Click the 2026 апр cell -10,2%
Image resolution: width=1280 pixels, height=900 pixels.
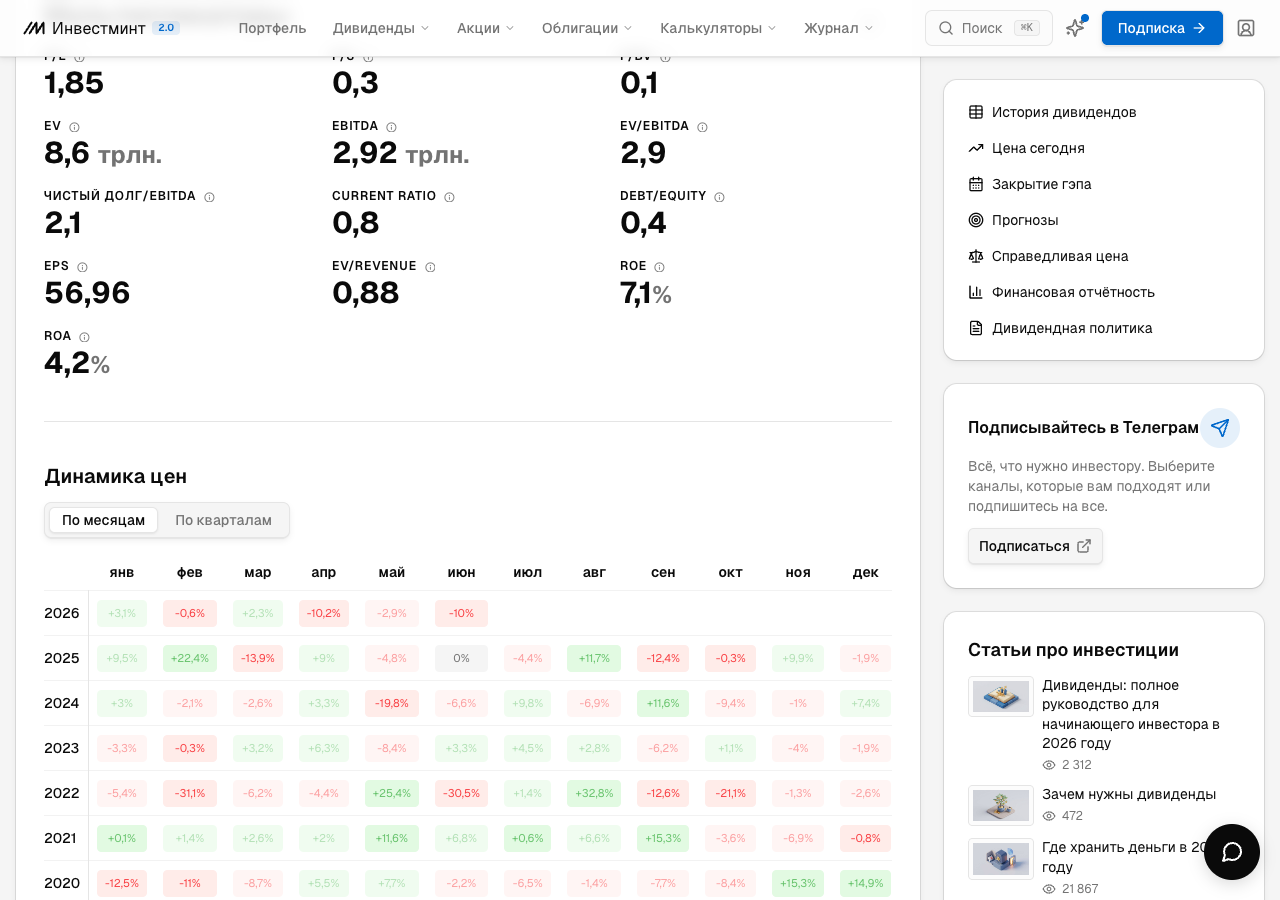pos(324,613)
